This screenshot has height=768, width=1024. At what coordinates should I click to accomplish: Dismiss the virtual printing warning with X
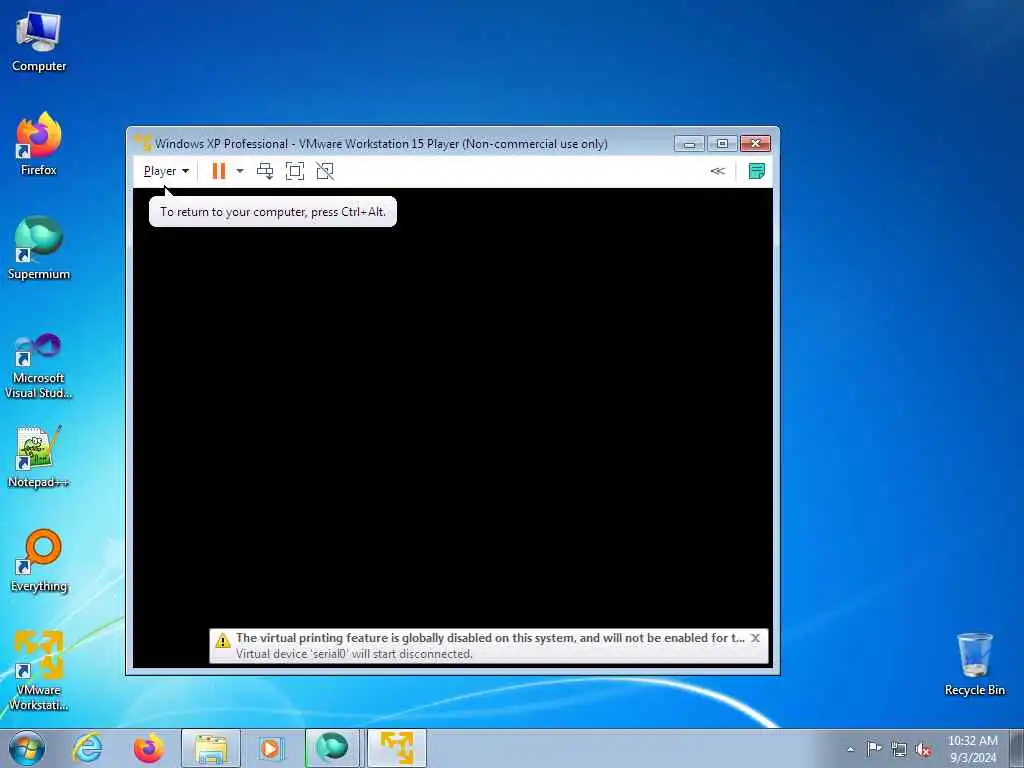pos(756,638)
